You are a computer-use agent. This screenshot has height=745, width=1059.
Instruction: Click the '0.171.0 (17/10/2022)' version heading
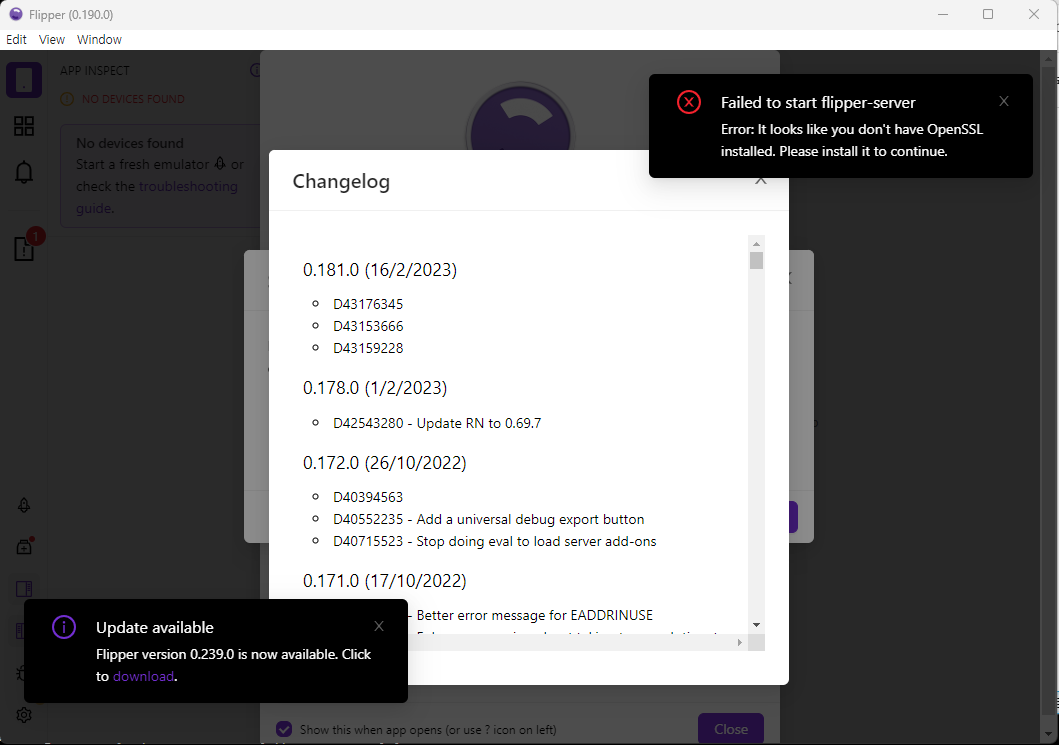pyautogui.click(x=384, y=581)
